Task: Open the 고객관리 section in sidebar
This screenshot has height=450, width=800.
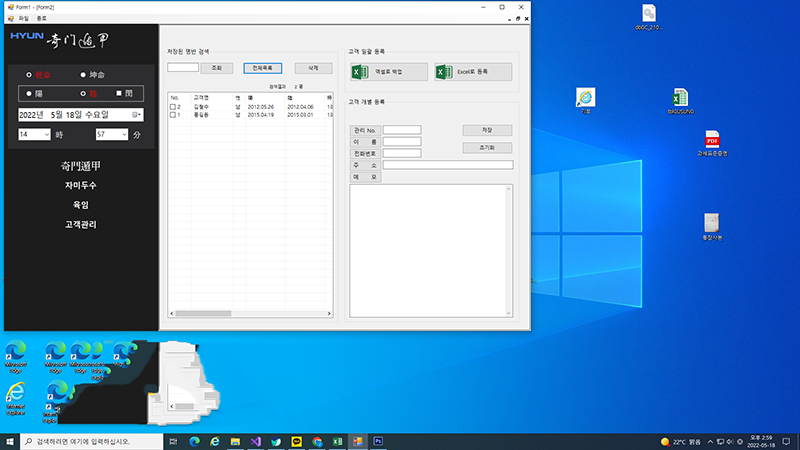Action: coord(81,224)
